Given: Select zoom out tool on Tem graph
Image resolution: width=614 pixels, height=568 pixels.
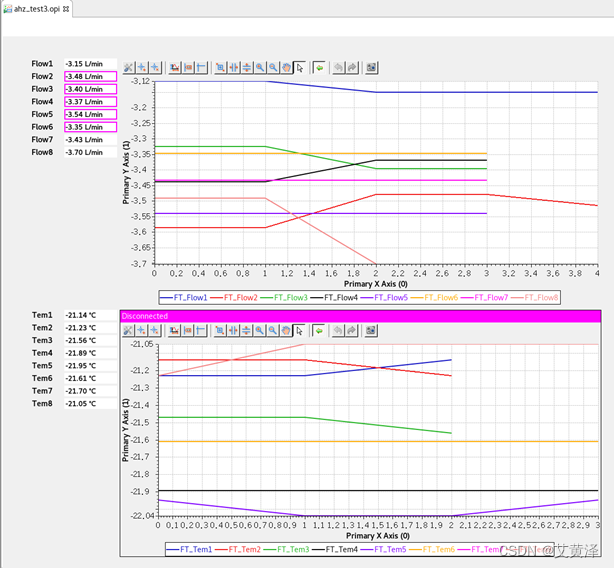Looking at the screenshot, I should tap(273, 331).
